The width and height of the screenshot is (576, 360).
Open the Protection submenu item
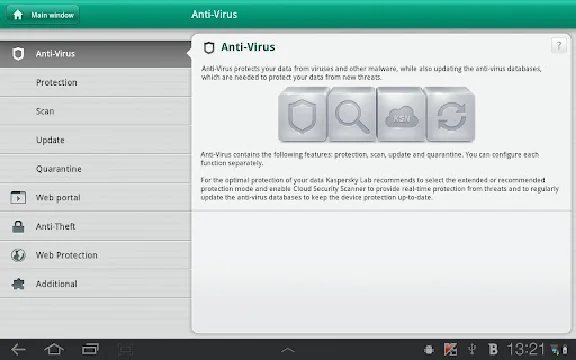[95, 83]
